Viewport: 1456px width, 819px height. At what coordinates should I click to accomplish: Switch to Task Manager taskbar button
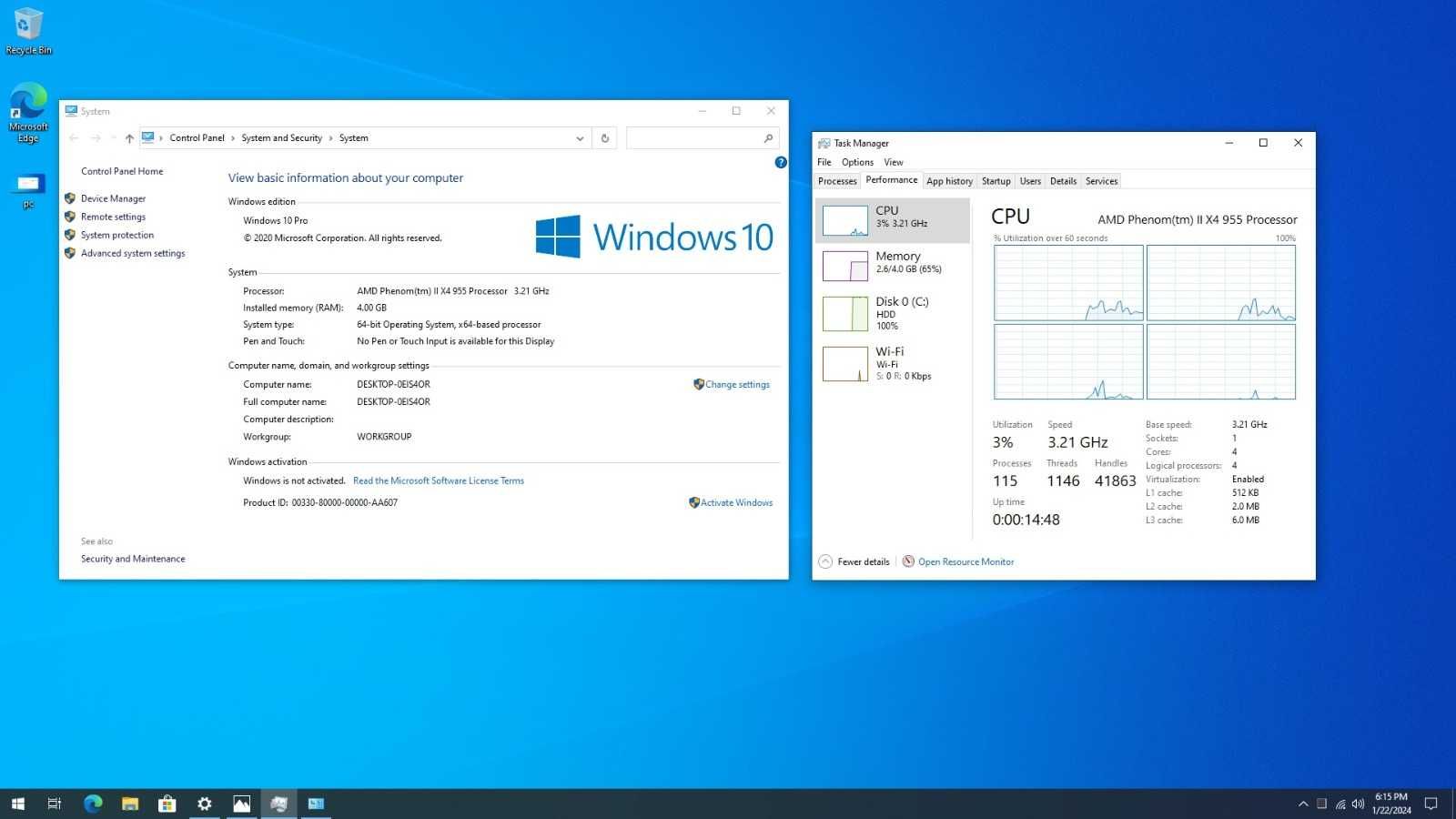279,804
